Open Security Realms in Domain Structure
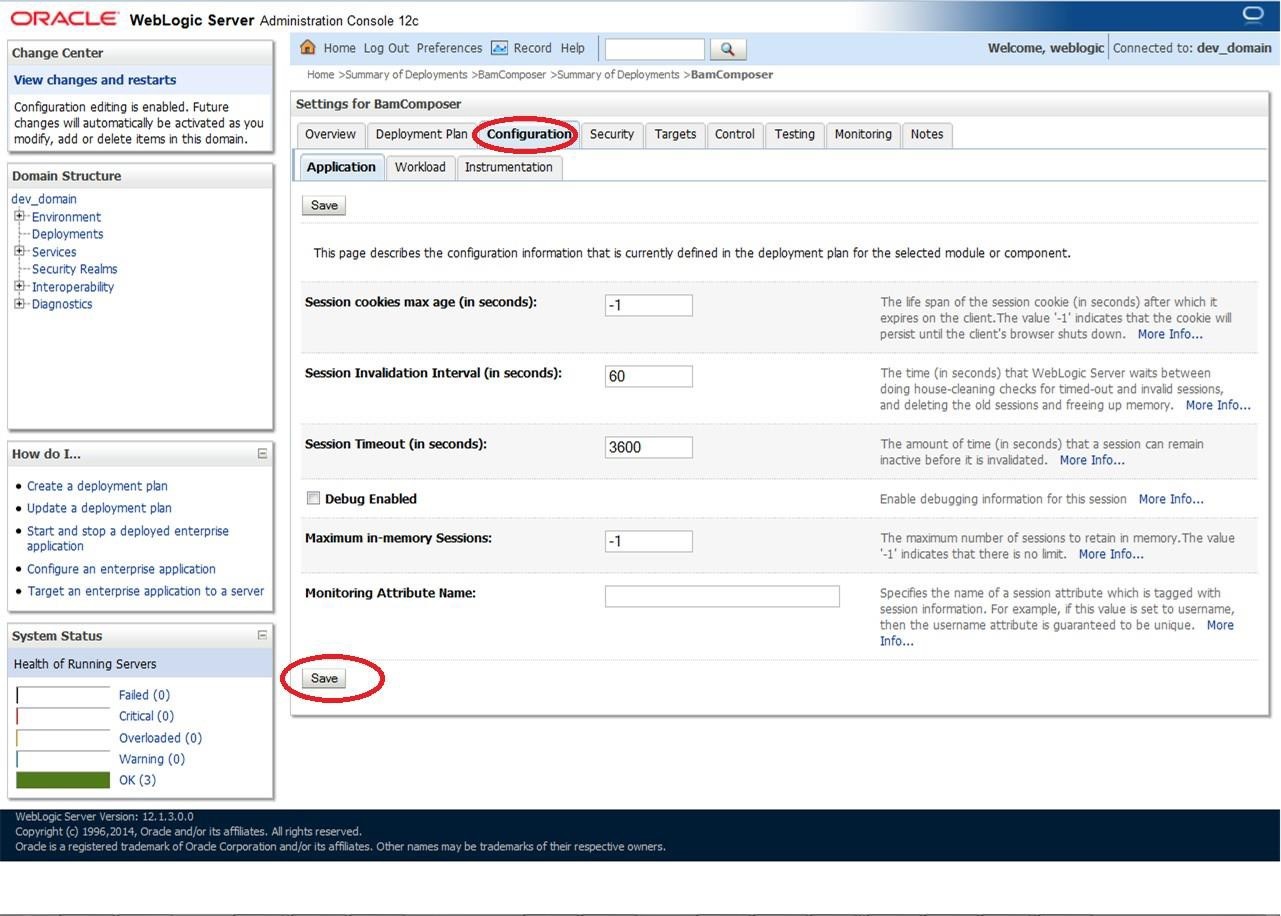 pyautogui.click(x=74, y=269)
